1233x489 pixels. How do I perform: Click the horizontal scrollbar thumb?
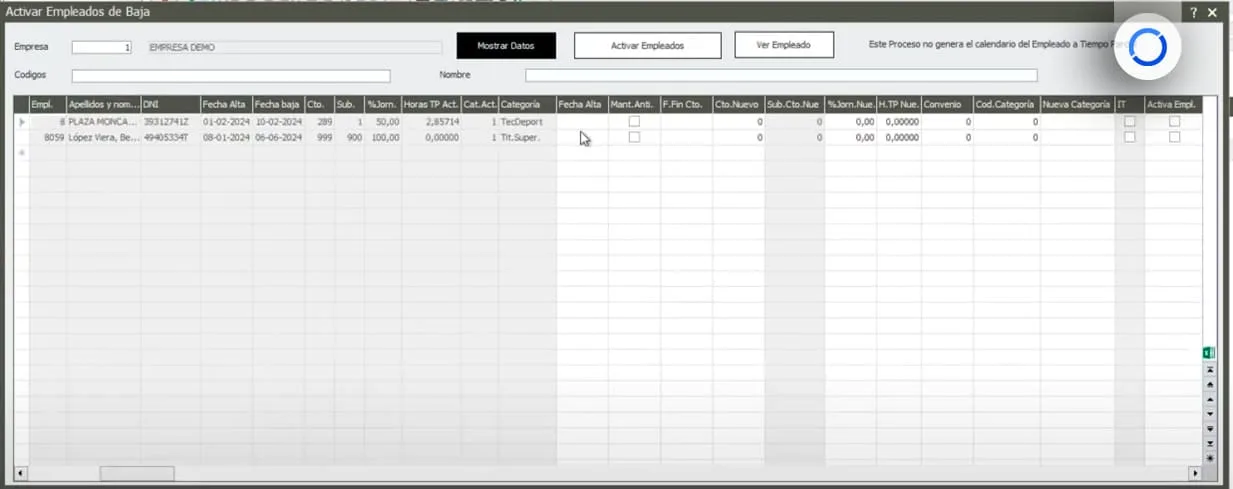(x=136, y=473)
